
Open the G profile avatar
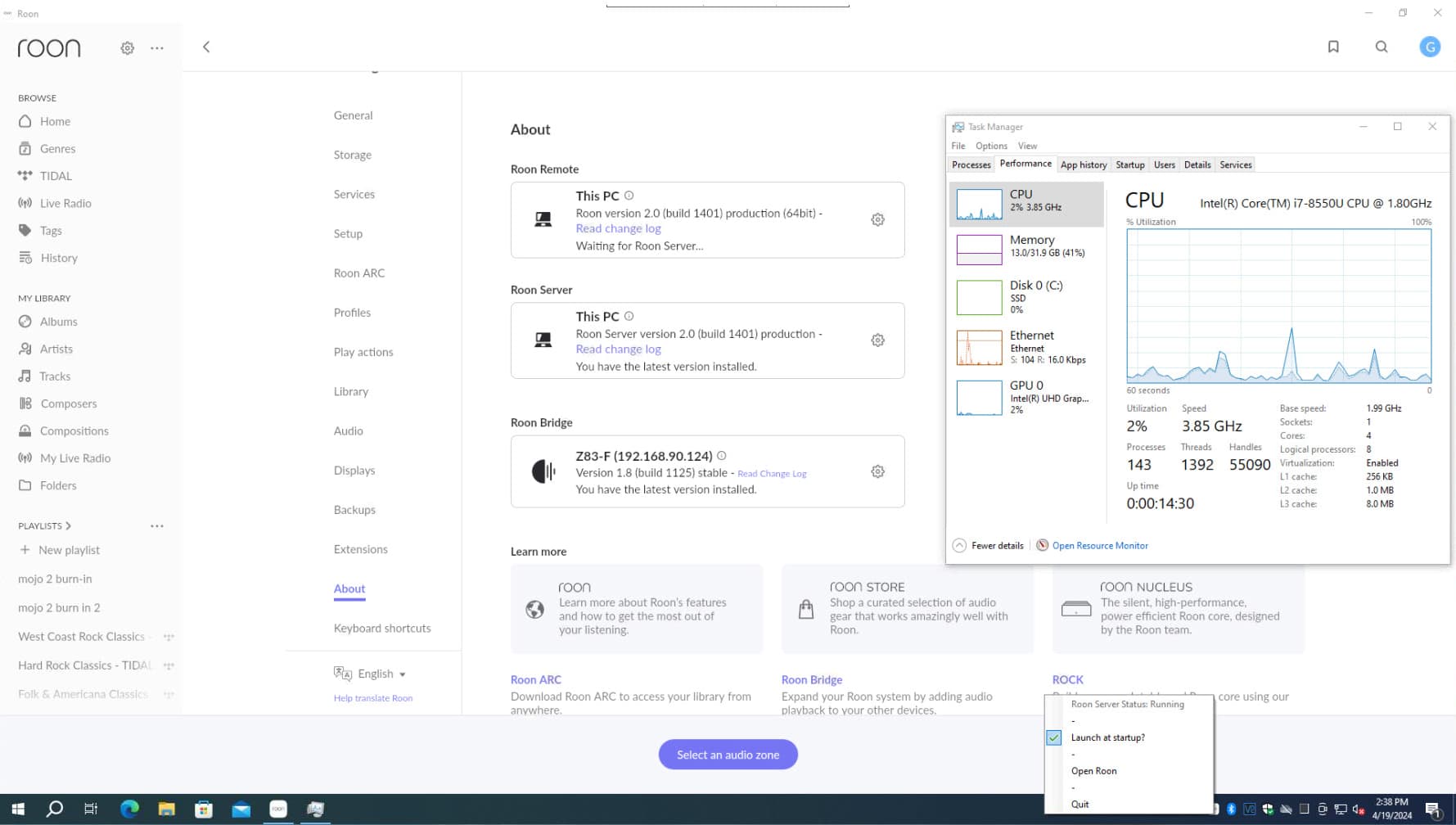tap(1430, 47)
